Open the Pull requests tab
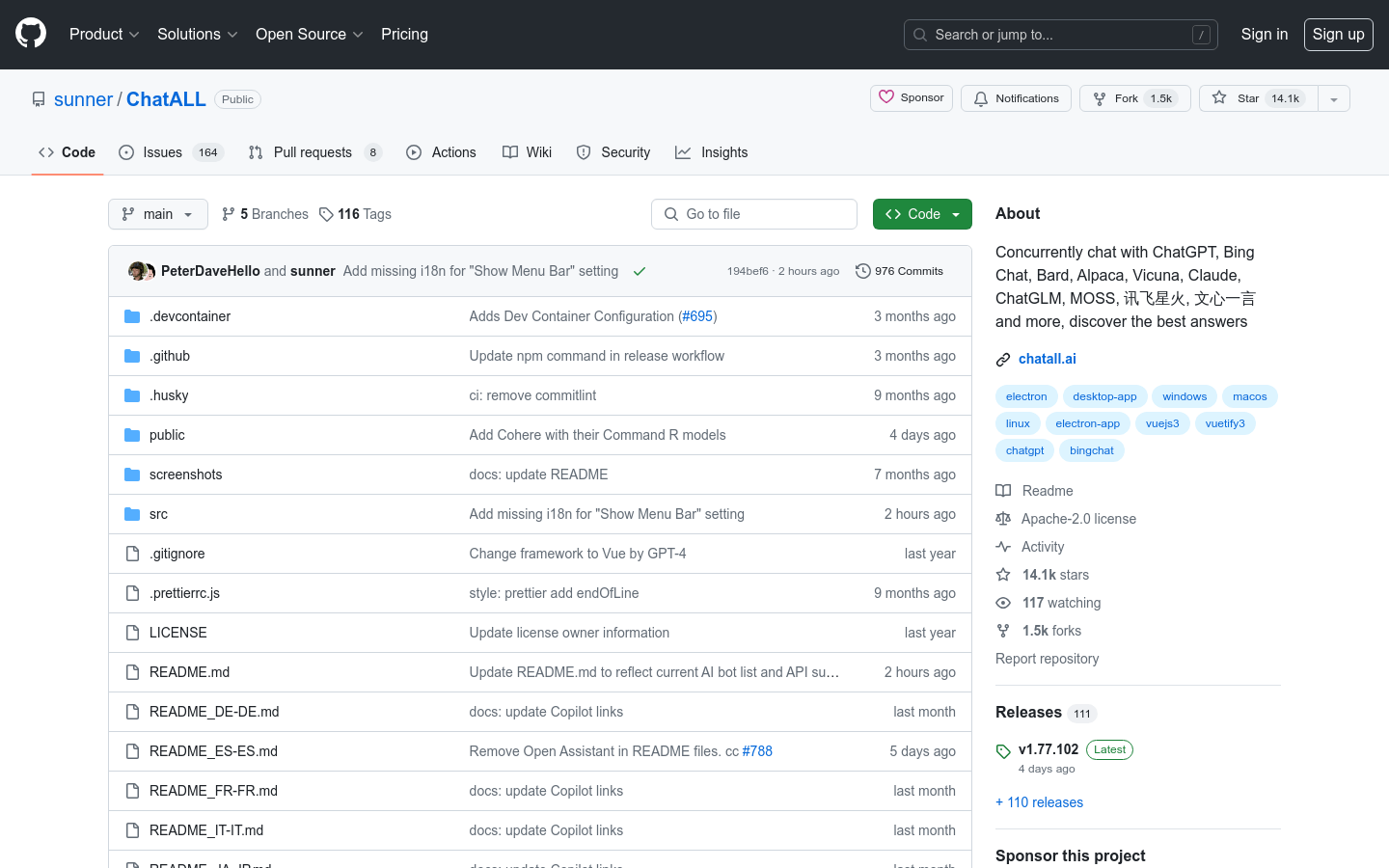 point(315,152)
